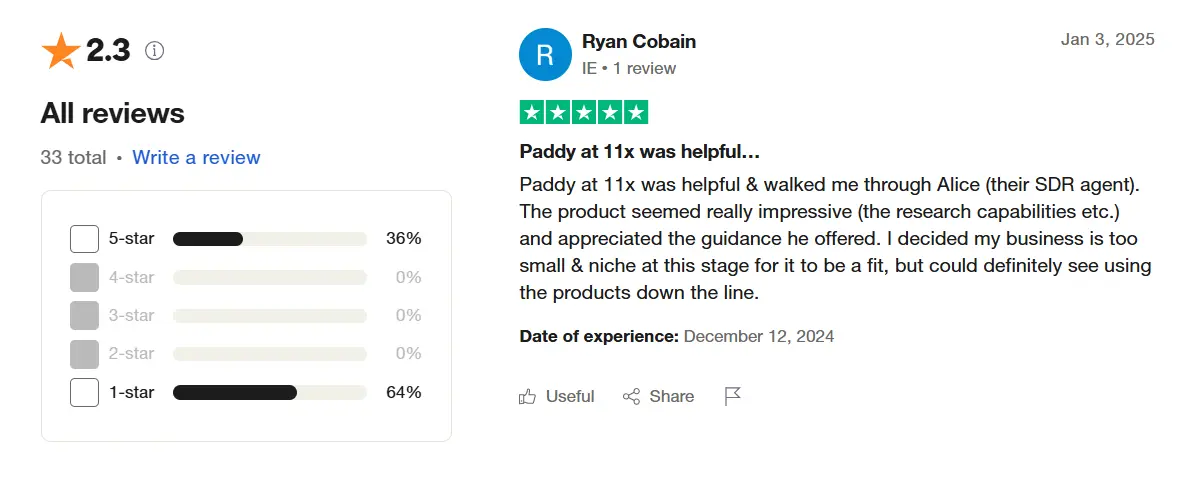
Task: Click the Share button label
Action: click(x=672, y=397)
